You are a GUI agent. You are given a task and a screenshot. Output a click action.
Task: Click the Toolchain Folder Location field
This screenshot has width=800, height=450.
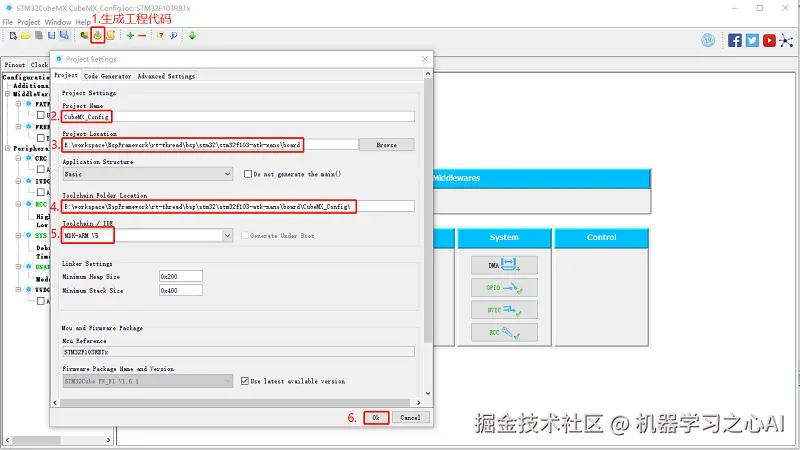238,206
